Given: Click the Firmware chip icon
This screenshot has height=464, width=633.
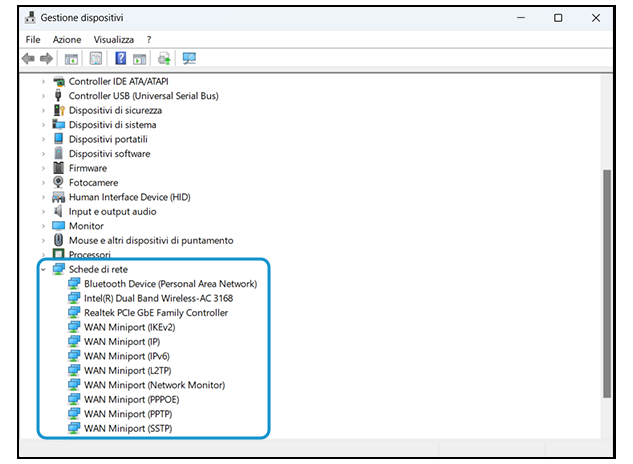Looking at the screenshot, I should point(59,168).
